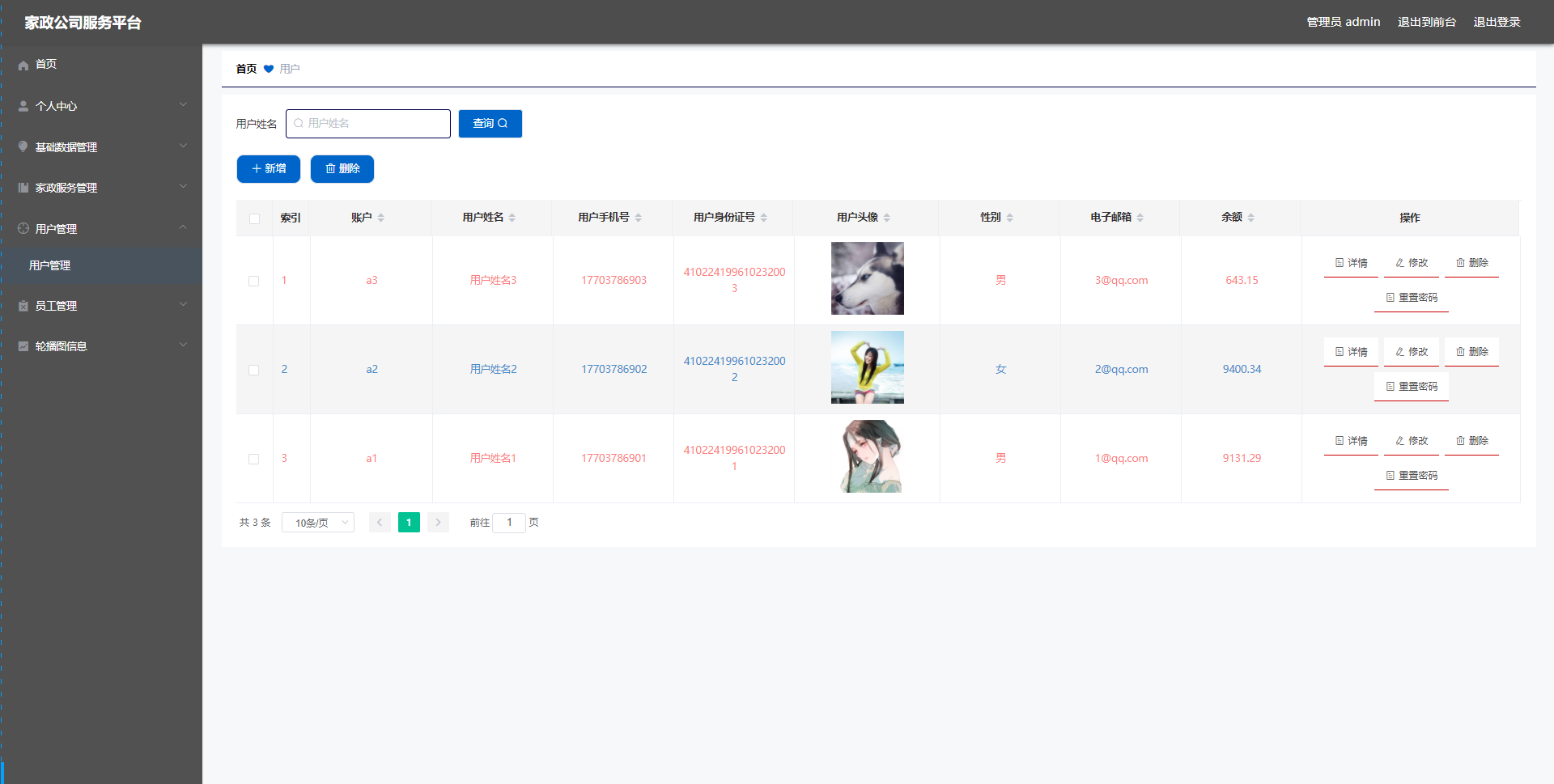Select all rows with the header checkbox

point(254,218)
